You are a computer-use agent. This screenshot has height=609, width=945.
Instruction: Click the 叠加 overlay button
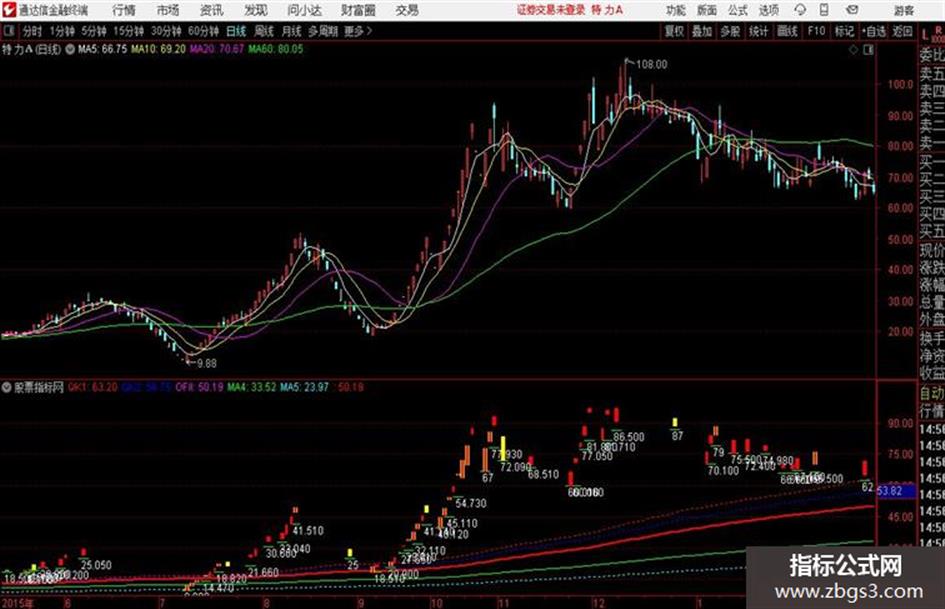pyautogui.click(x=702, y=31)
